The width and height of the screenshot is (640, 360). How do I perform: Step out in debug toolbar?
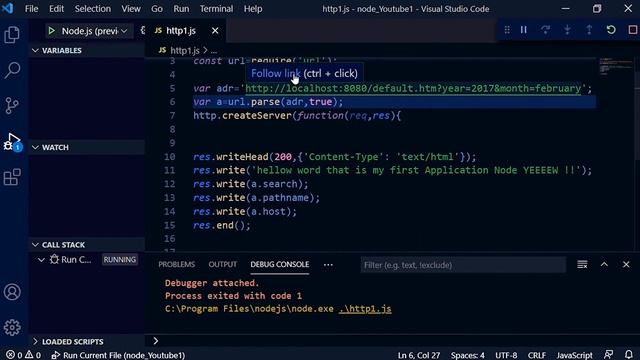[589, 30]
